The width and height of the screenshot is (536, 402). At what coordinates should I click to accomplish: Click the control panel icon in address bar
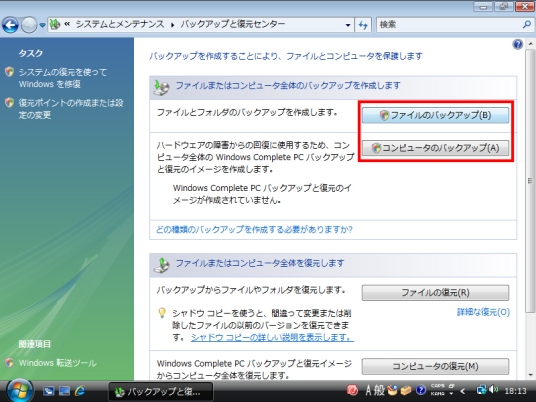pos(55,24)
